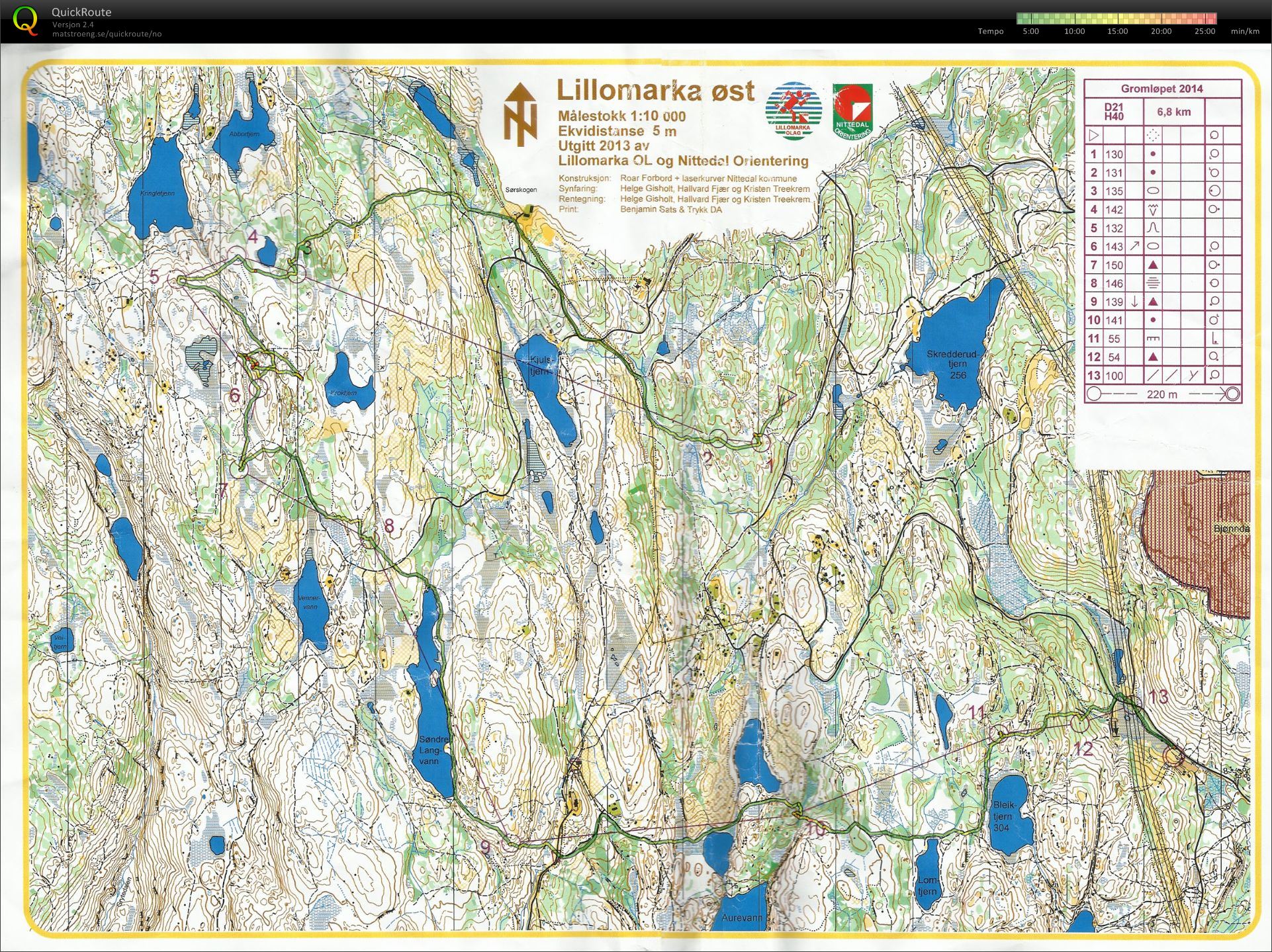
Task: Click the 'Lillomarka øst' map title
Action: (x=655, y=89)
